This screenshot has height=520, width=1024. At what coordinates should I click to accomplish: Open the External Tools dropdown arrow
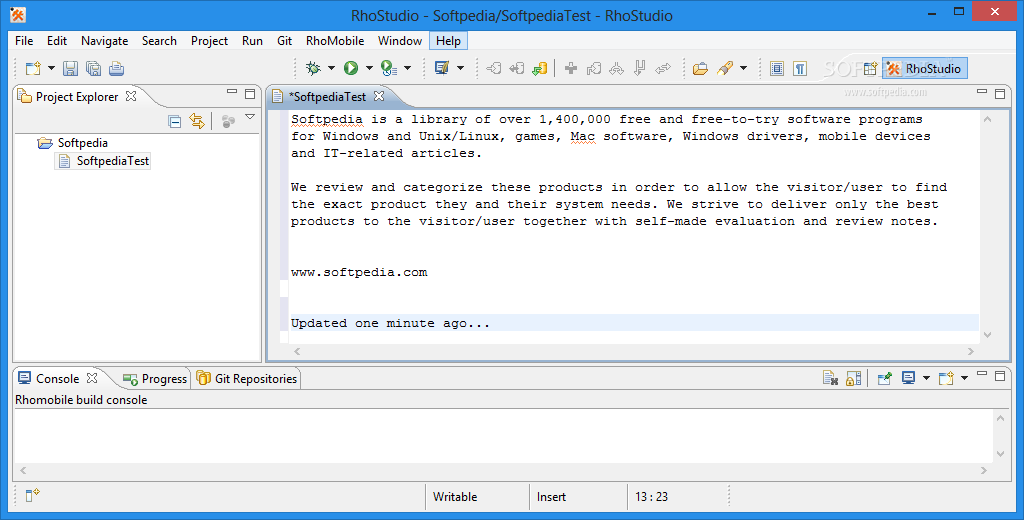point(408,68)
